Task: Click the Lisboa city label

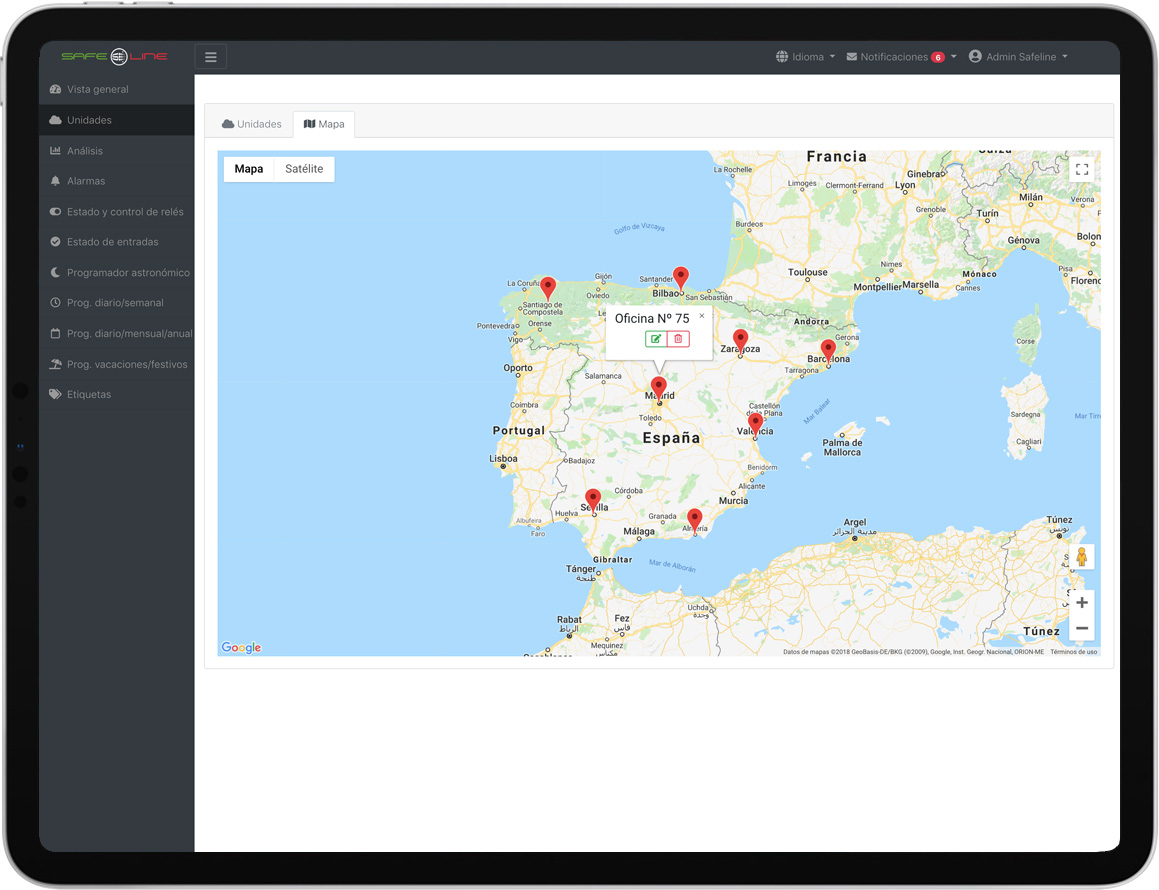Action: pos(503,458)
